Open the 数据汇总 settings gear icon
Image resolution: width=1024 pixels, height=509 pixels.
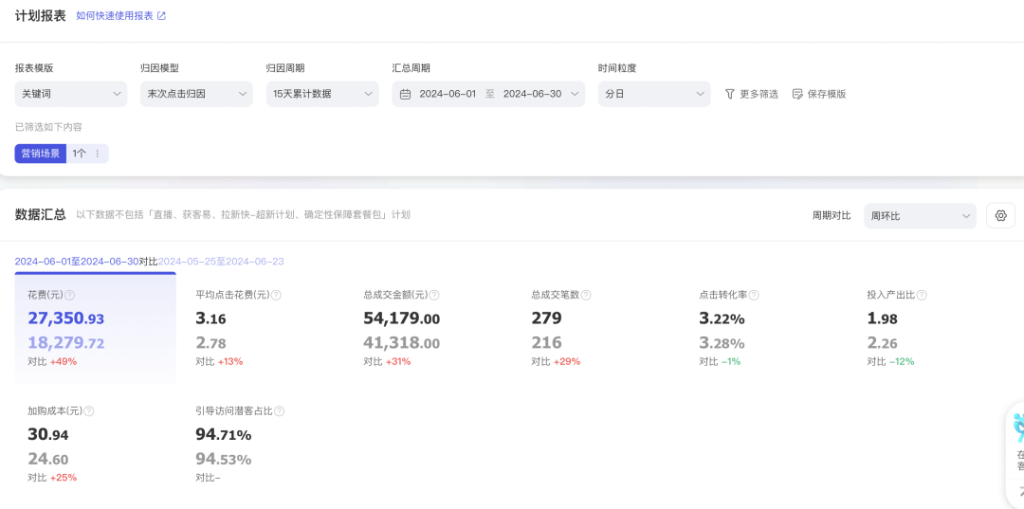pos(1000,216)
